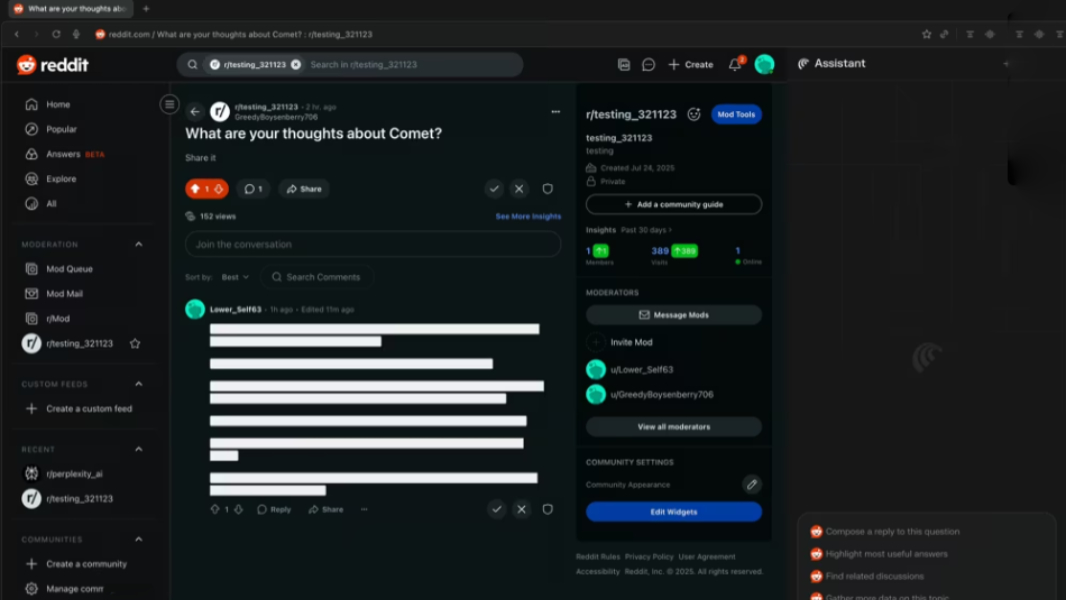The height and width of the screenshot is (600, 1066).
Task: Collapse the Custom Feeds section
Action: coord(139,384)
